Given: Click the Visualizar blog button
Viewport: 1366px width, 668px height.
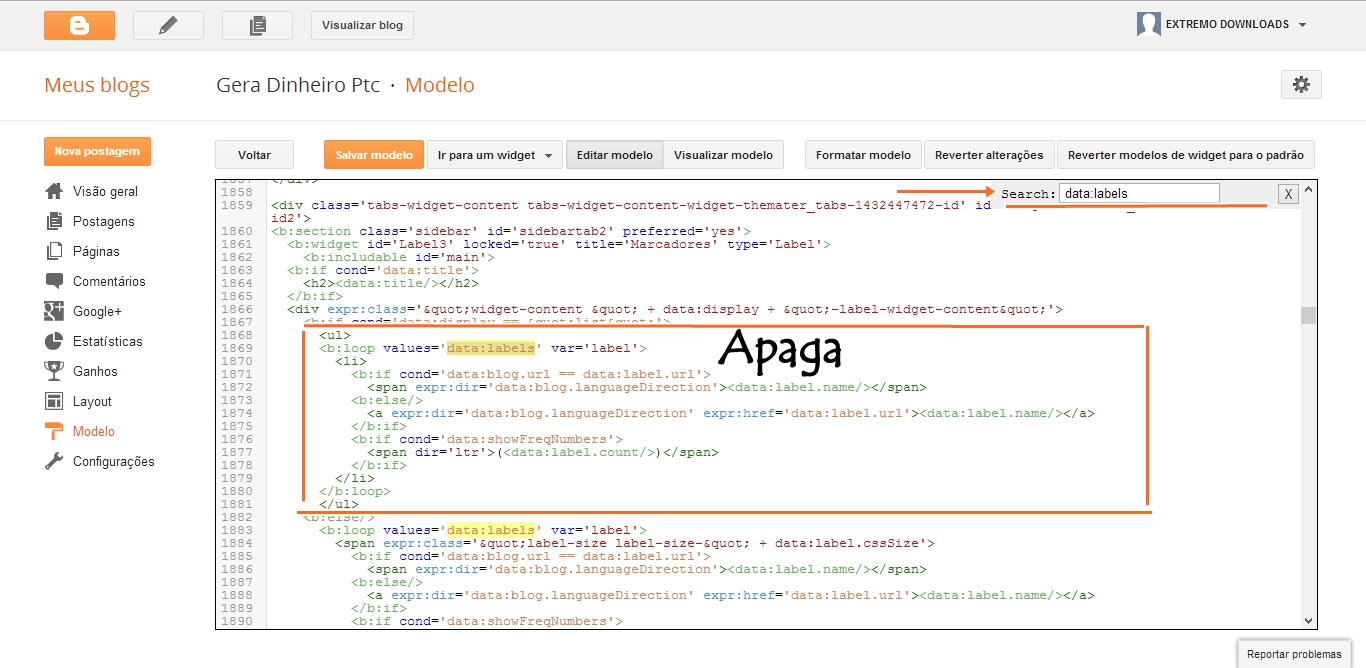Looking at the screenshot, I should (x=361, y=26).
